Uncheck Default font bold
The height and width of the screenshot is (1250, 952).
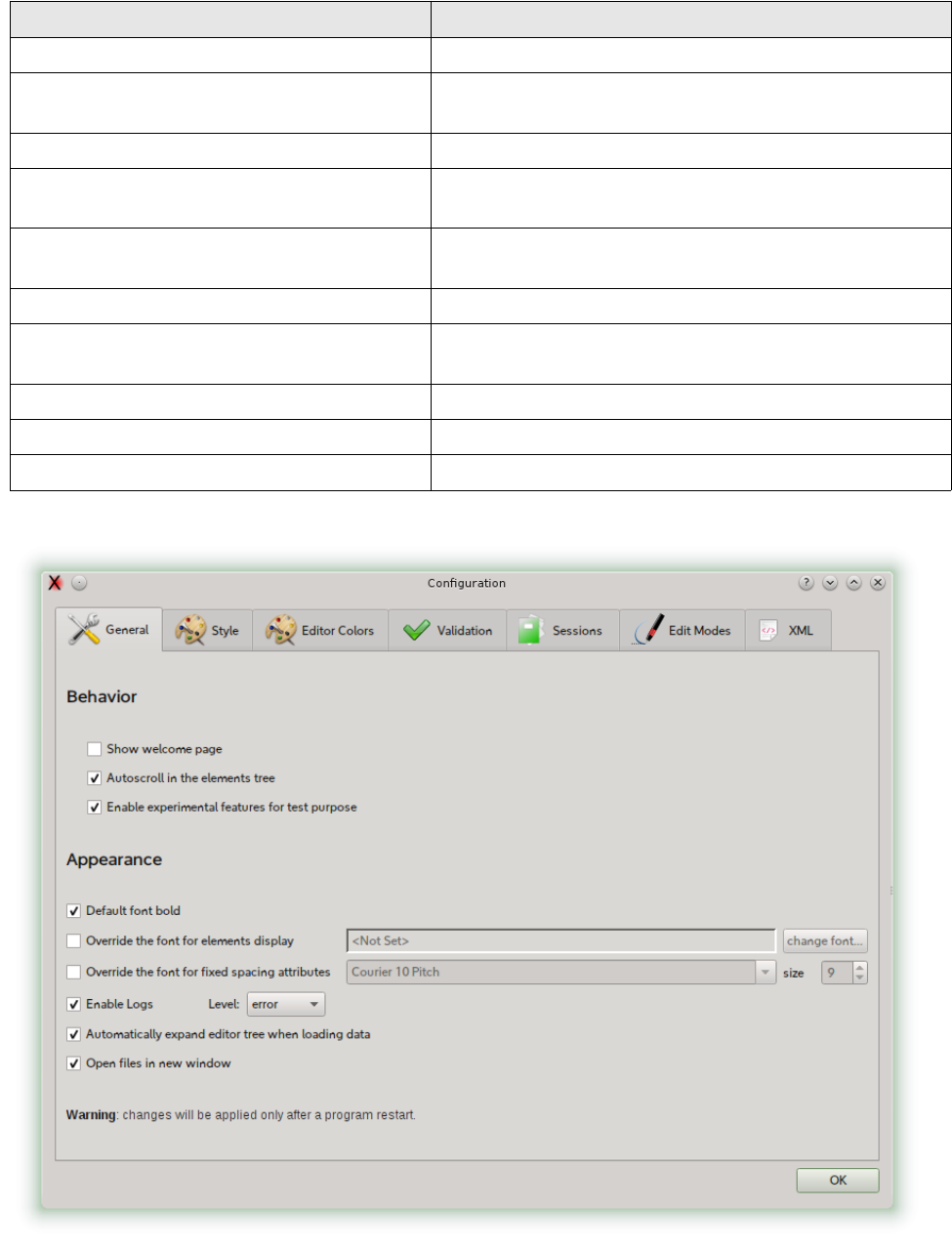tap(73, 911)
